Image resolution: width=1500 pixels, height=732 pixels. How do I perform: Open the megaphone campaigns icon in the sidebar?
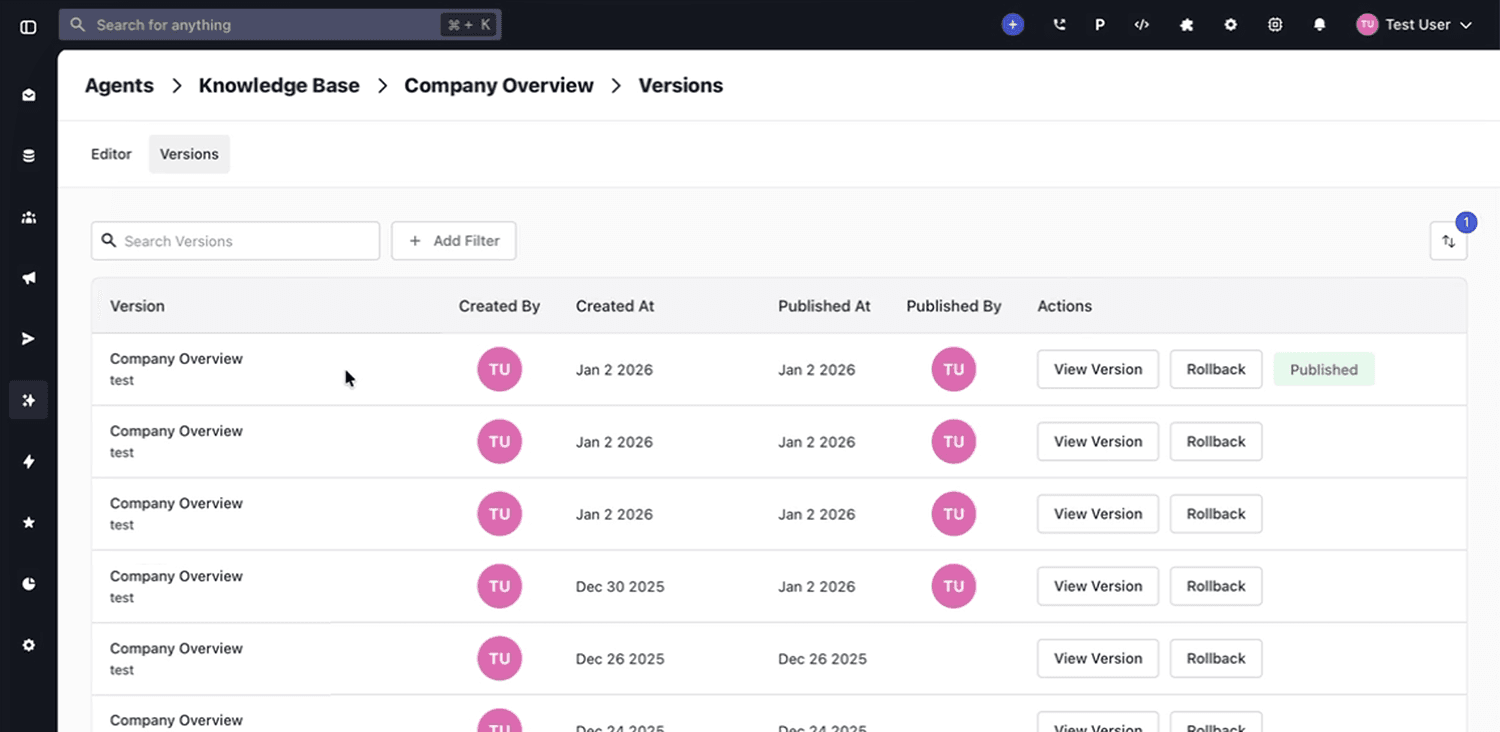(x=27, y=278)
